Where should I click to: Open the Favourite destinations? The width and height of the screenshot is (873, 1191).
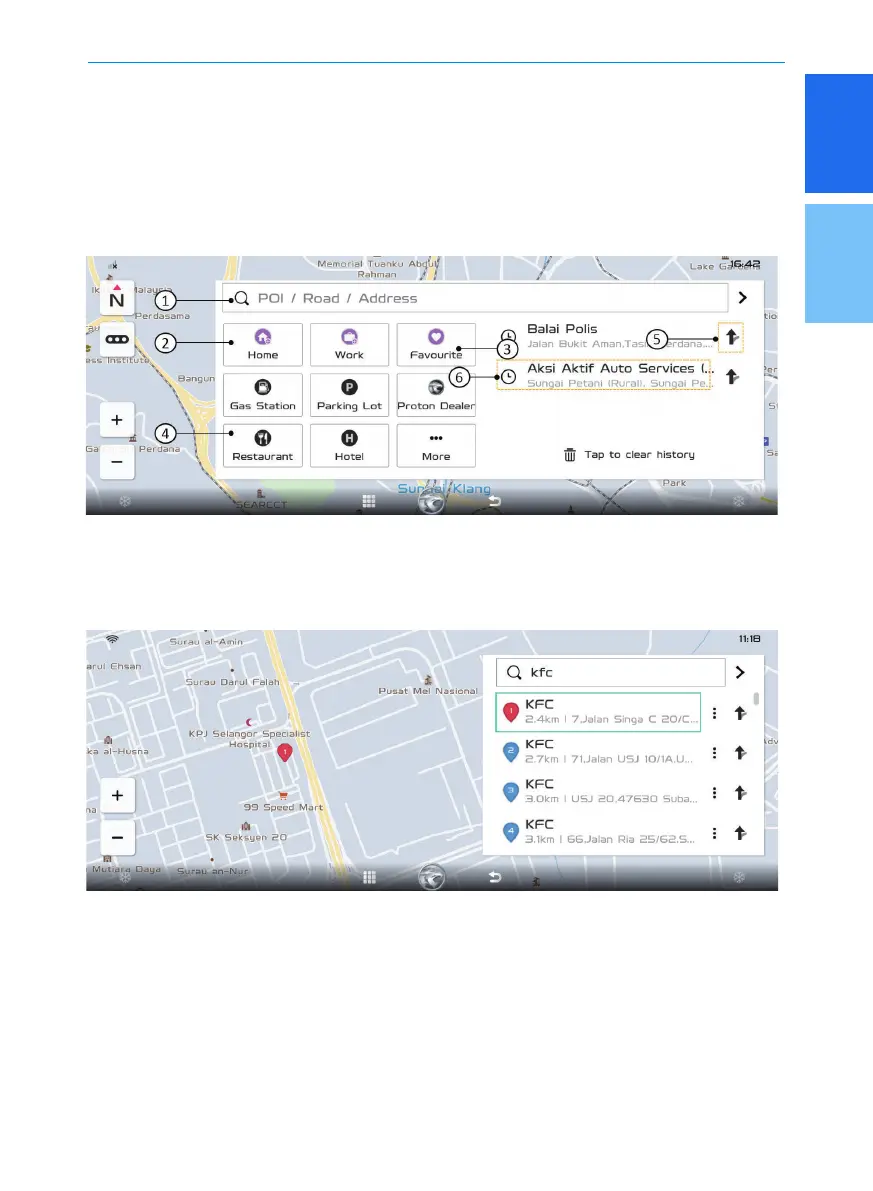click(436, 344)
